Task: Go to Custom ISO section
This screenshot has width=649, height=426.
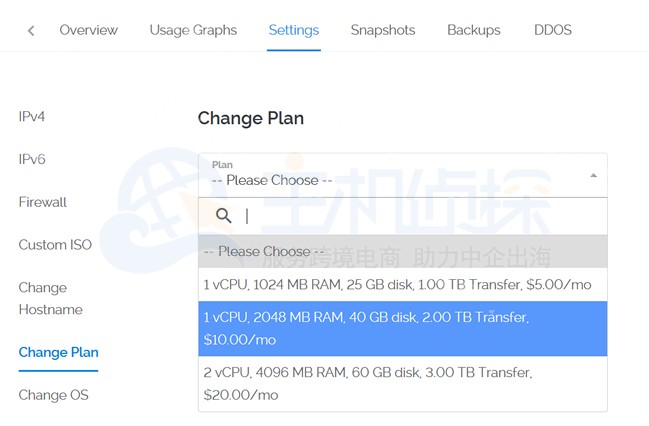Action: click(x=55, y=245)
